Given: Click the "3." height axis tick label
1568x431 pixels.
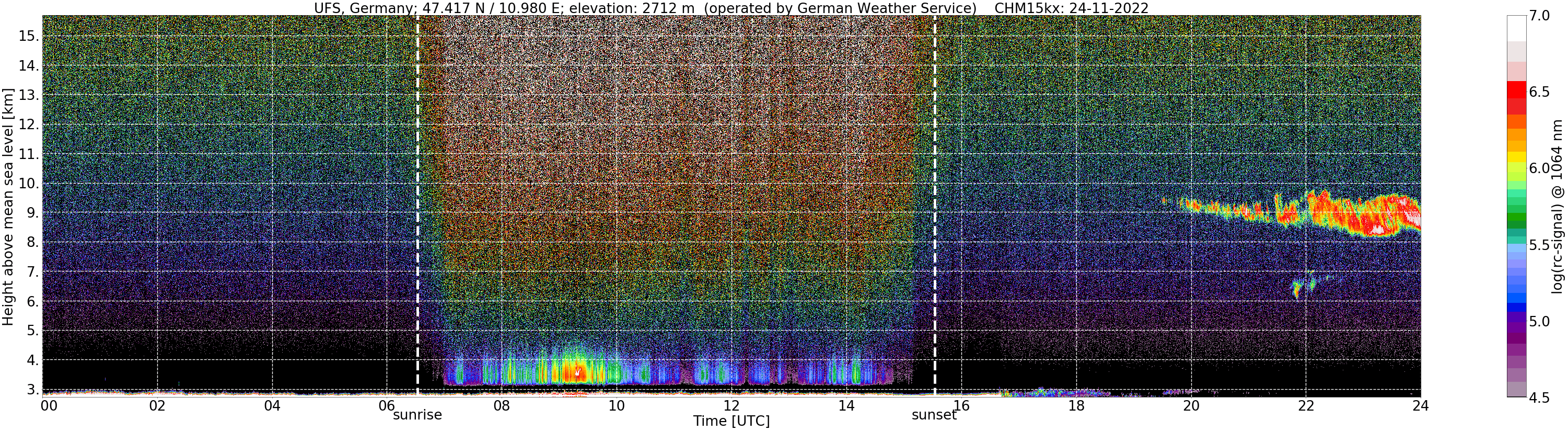Looking at the screenshot, I should coord(33,390).
